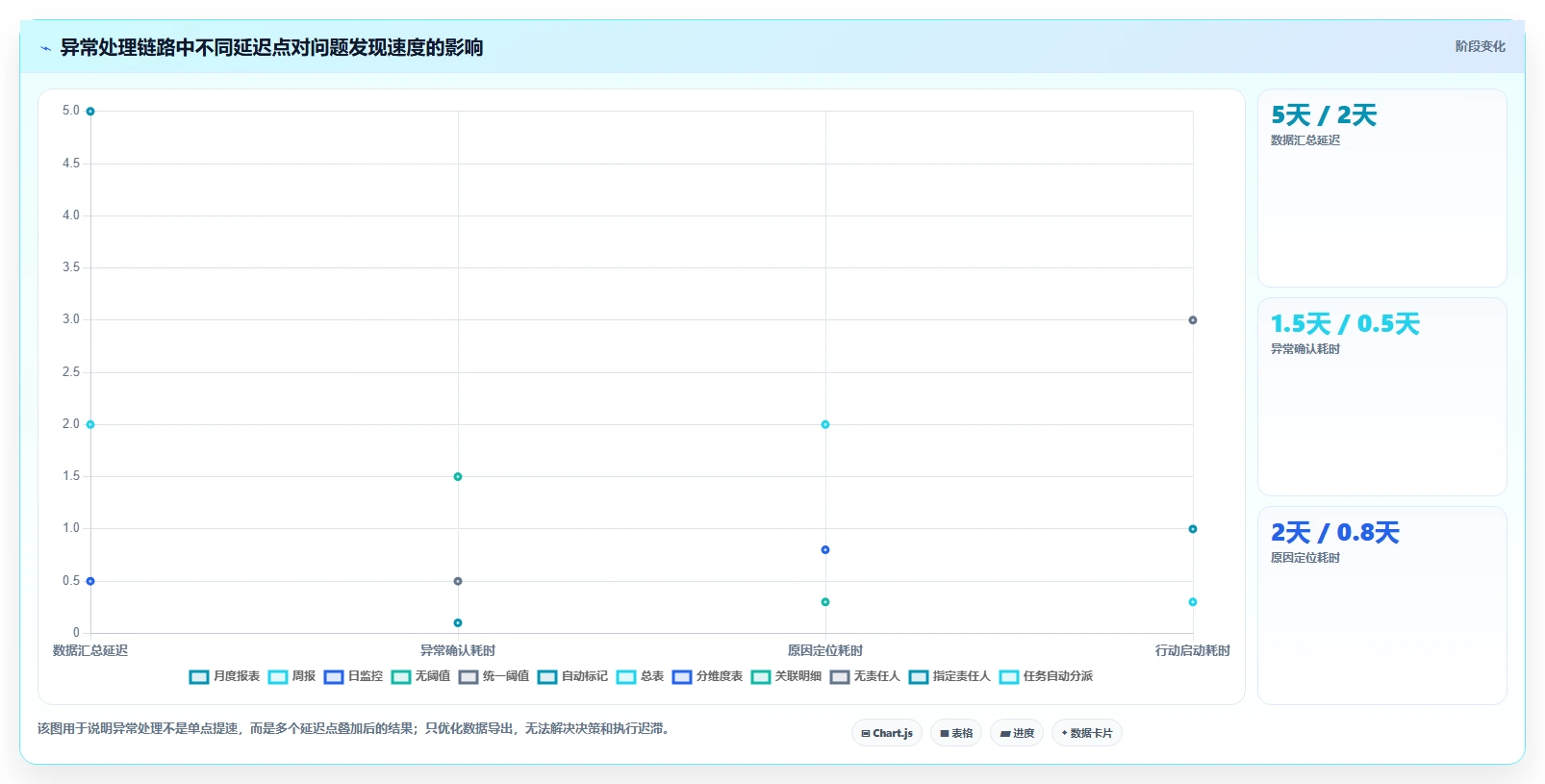Screen dimensions: 1545x784
Task: Click the lightning icon beside the title
Action: [45, 48]
